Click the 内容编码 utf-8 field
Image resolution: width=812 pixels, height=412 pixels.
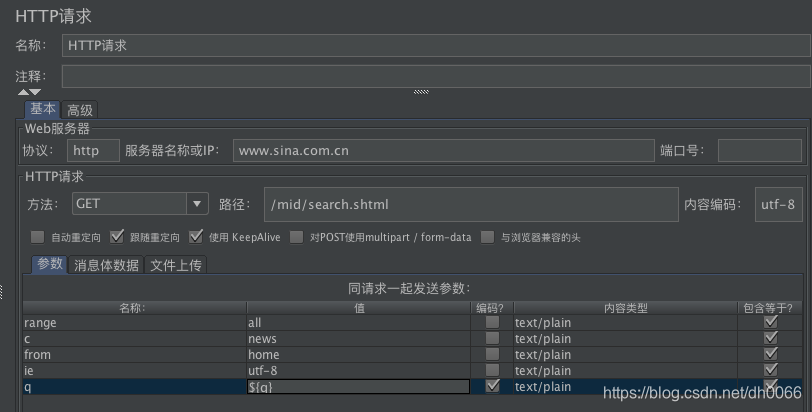click(778, 204)
